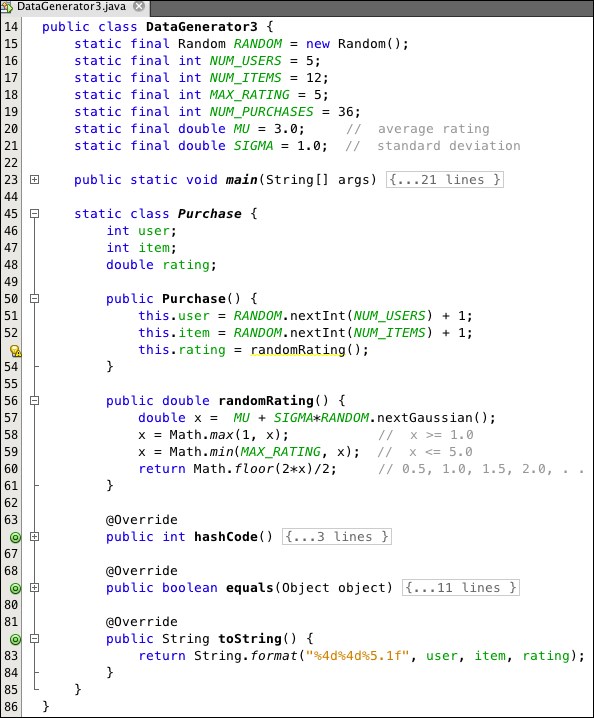Close the DataGenerator3.java tab
The width and height of the screenshot is (594, 718).
tap(139, 6)
